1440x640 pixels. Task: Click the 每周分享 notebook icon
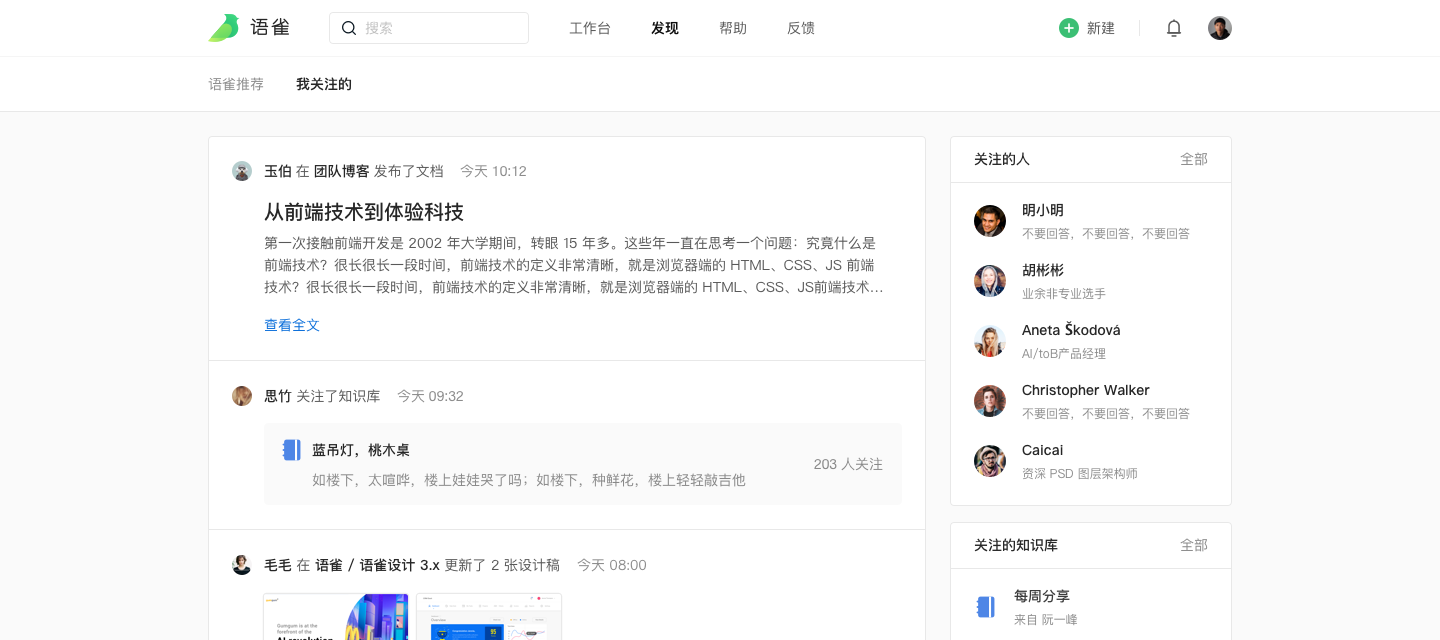tap(986, 607)
